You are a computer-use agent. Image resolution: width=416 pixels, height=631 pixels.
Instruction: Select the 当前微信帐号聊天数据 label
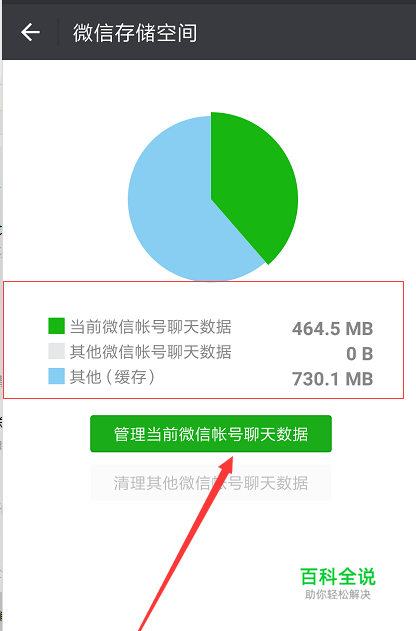[x=150, y=326]
